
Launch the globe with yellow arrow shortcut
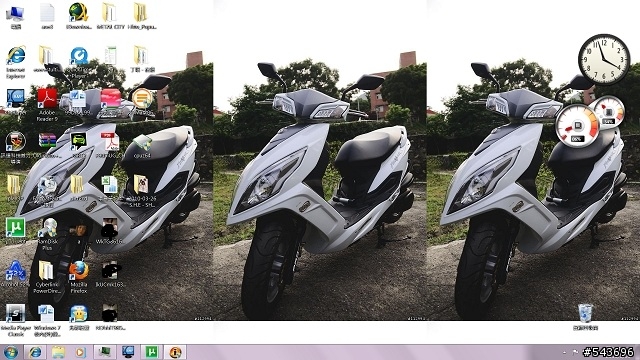click(78, 13)
